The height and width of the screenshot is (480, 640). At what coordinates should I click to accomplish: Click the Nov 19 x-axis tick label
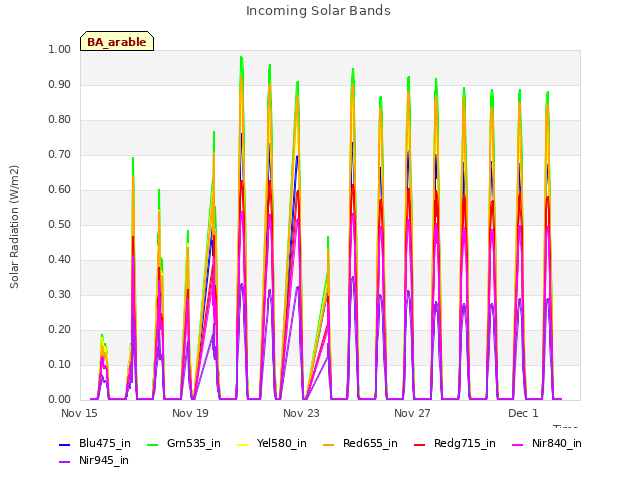(x=190, y=413)
